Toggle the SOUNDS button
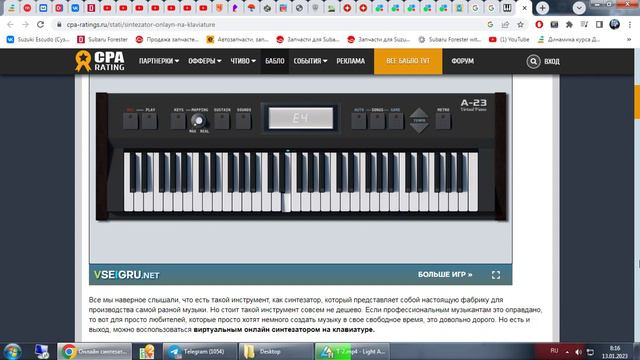The width and height of the screenshot is (640, 360). pos(243,121)
